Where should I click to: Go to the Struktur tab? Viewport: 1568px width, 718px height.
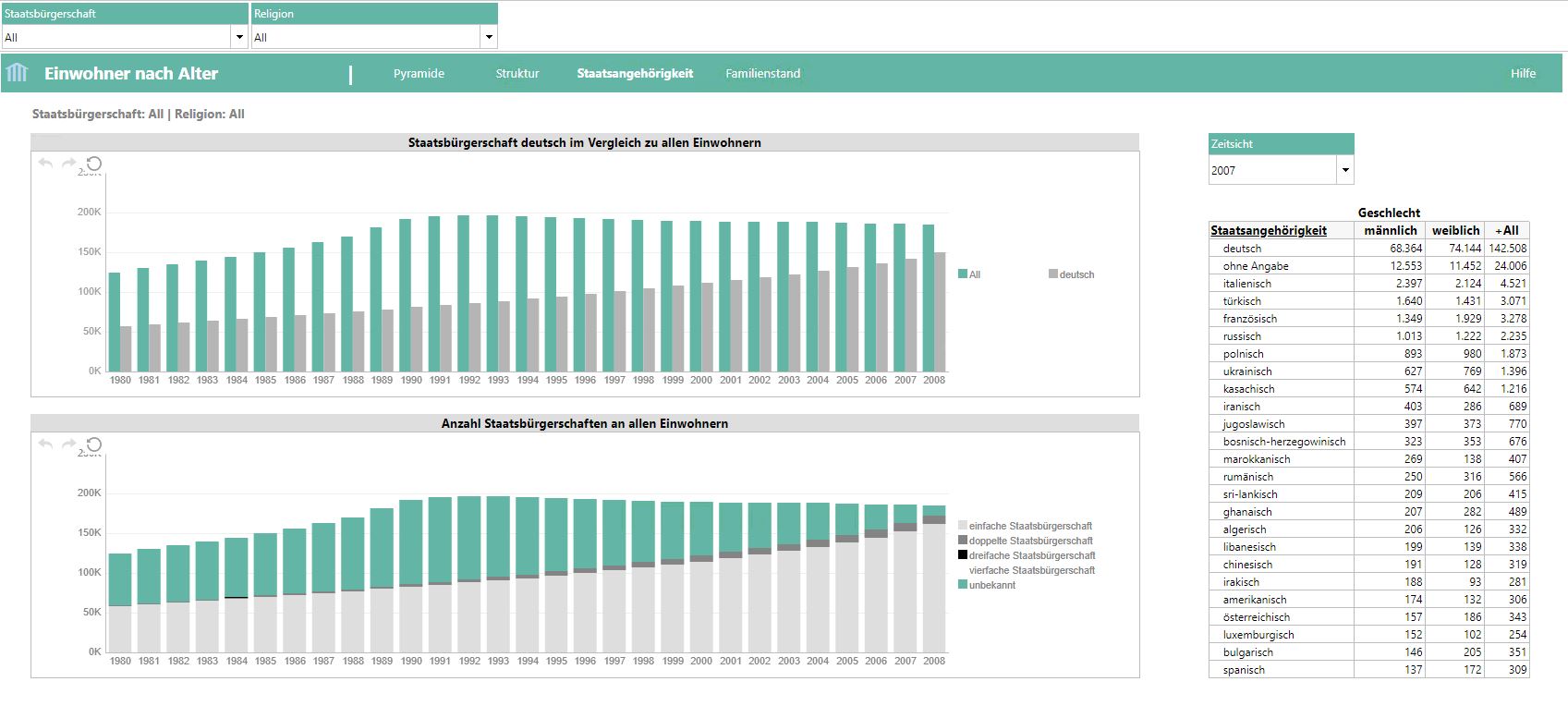[517, 74]
